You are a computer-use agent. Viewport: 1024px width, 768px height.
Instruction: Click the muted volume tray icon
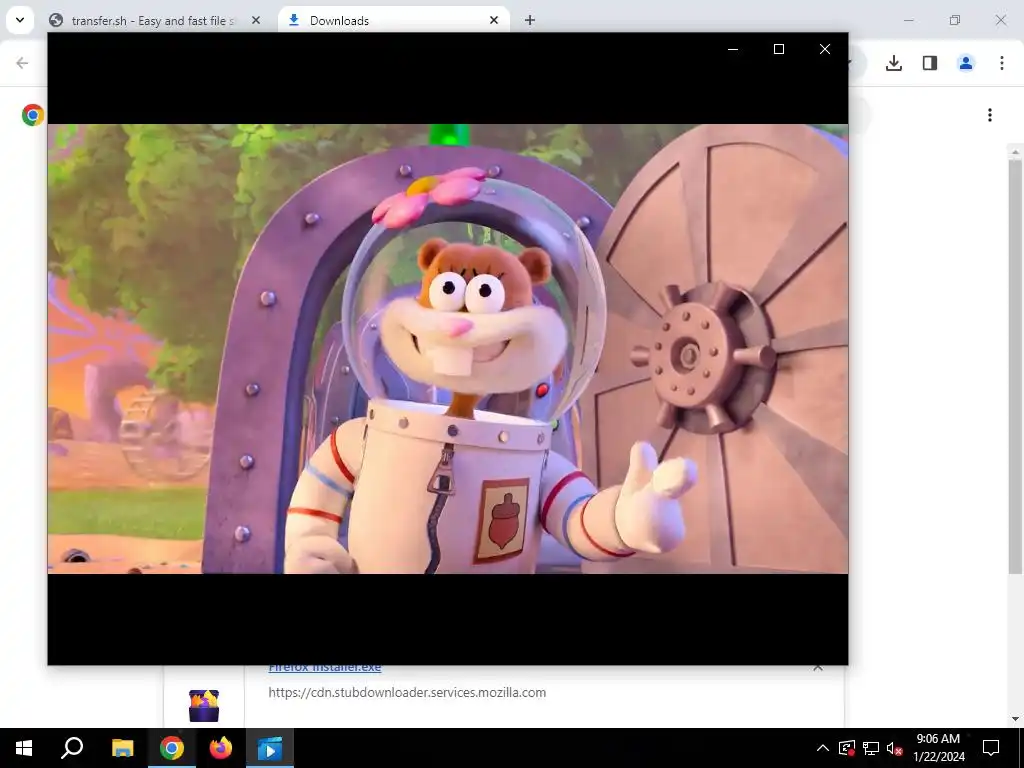click(894, 748)
